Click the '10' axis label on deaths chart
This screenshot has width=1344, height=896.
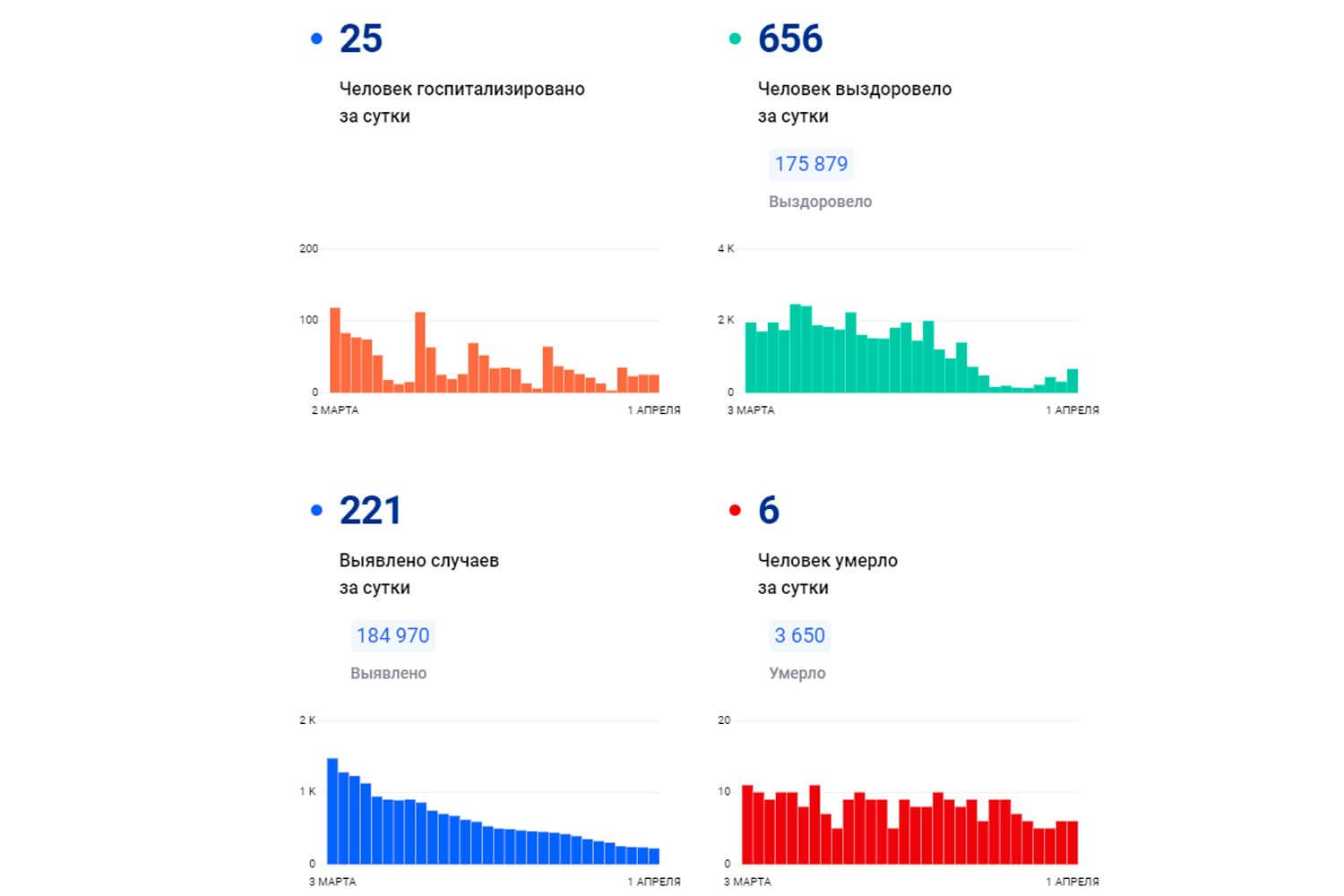pyautogui.click(x=724, y=792)
